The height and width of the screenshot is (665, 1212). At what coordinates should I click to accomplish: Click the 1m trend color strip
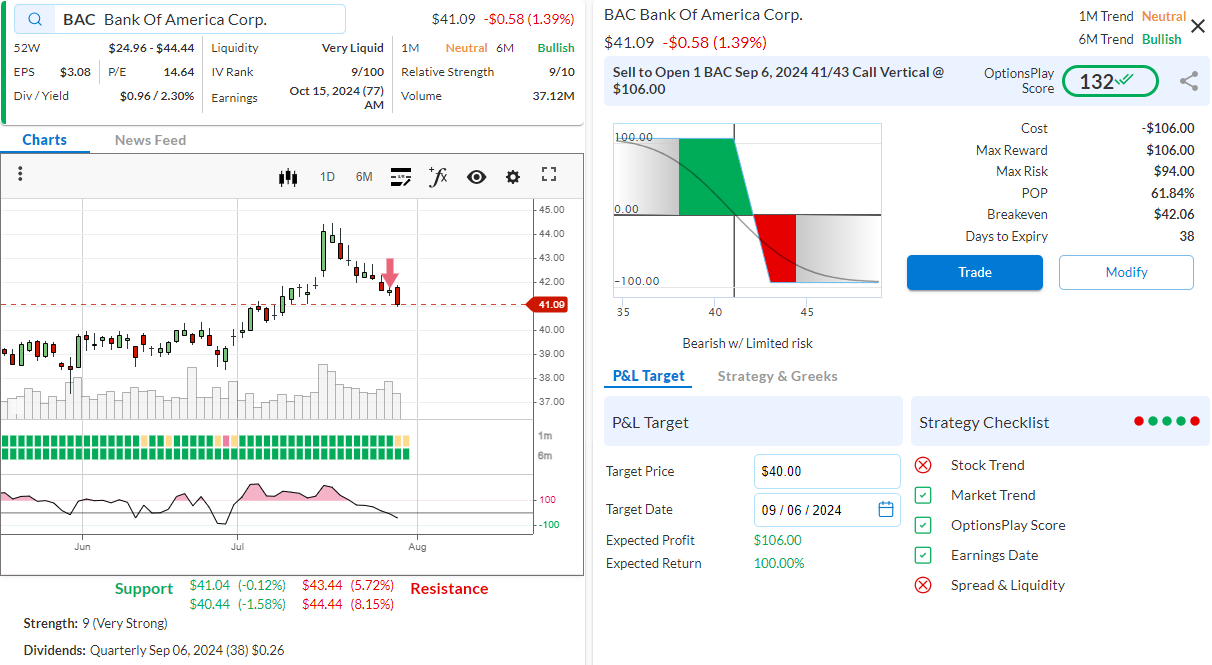[x=205, y=441]
